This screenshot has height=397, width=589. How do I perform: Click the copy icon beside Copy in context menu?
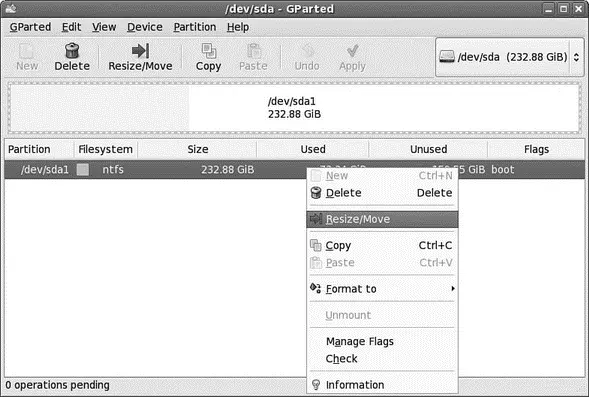click(x=316, y=245)
